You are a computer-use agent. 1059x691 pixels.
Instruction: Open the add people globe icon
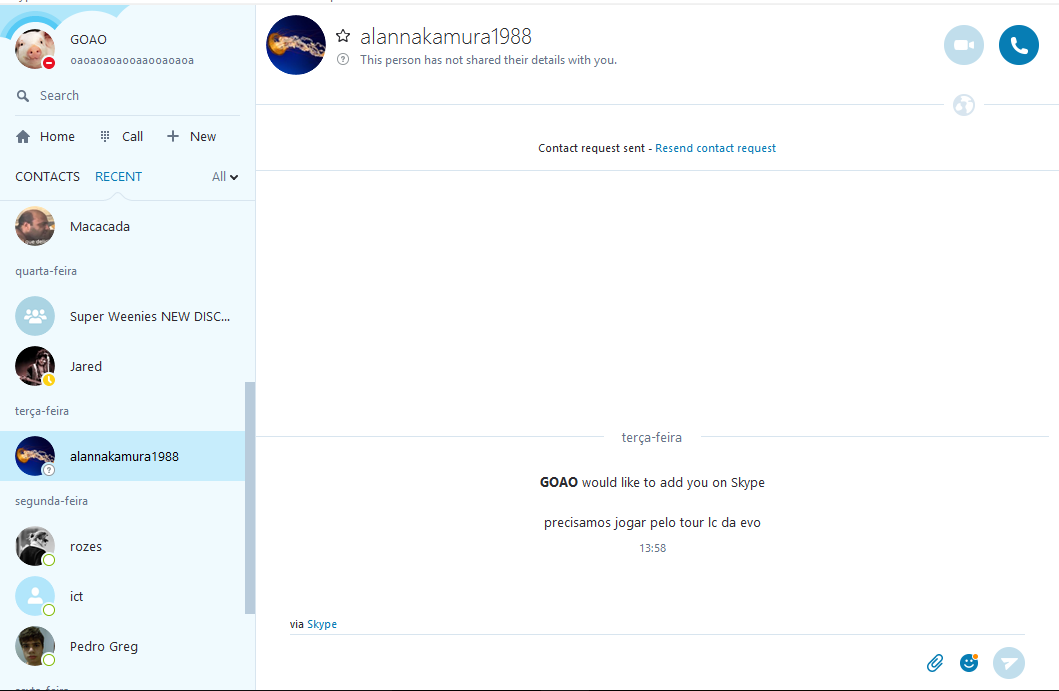[964, 105]
